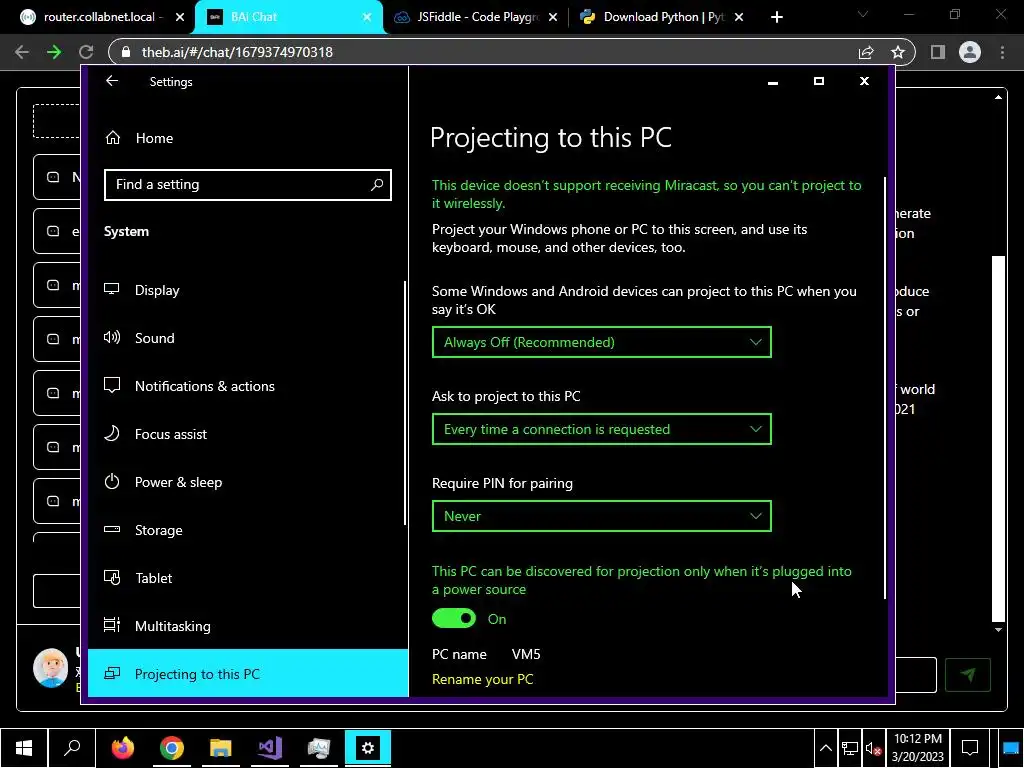Expand the Require PIN for pairing dropdown
Viewport: 1024px width, 768px height.
click(x=601, y=516)
